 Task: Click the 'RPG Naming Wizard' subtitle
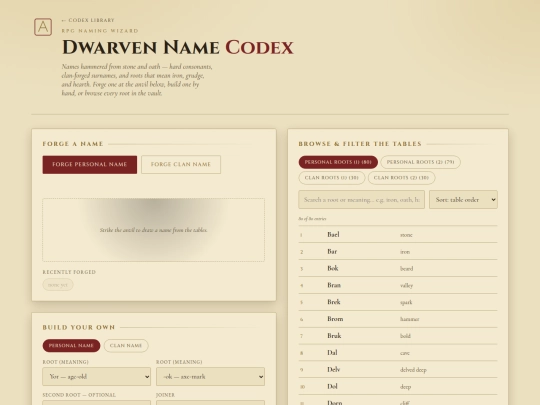point(100,31)
